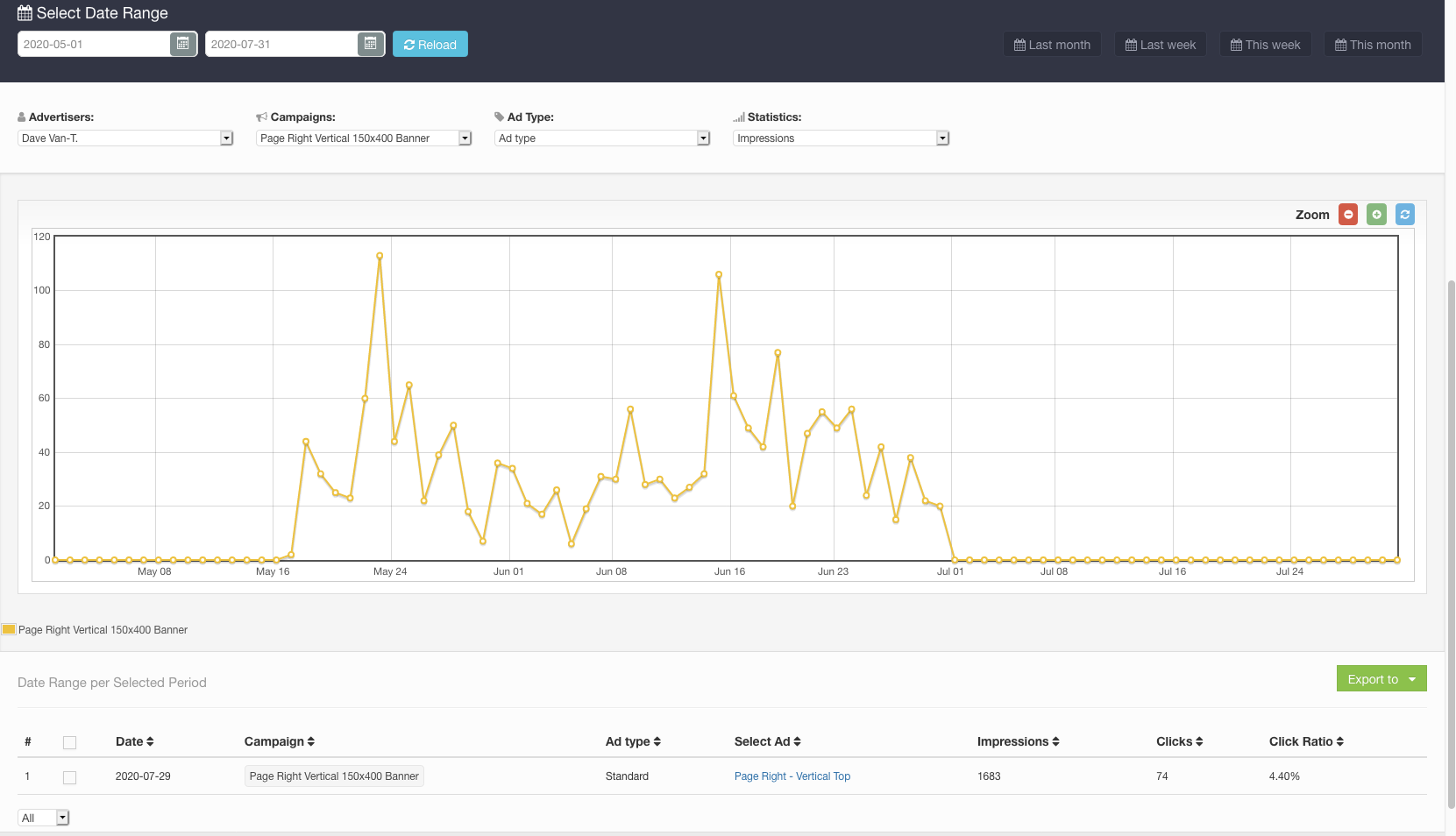Select the This week preset

tap(1265, 45)
